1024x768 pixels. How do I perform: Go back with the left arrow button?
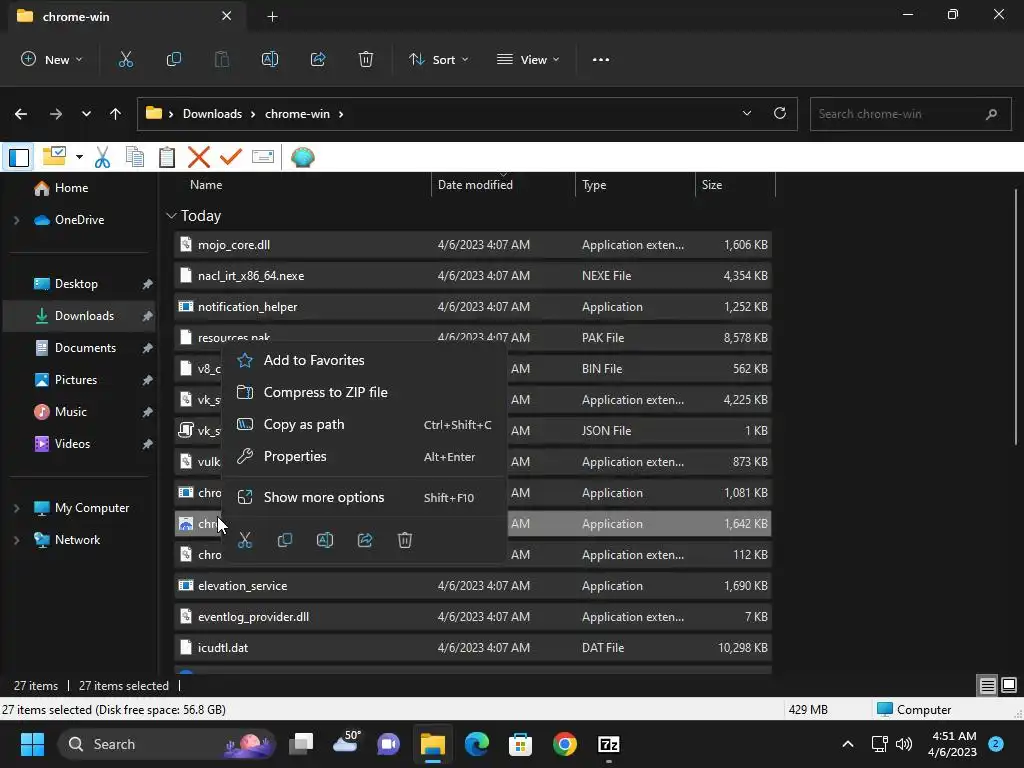click(21, 114)
